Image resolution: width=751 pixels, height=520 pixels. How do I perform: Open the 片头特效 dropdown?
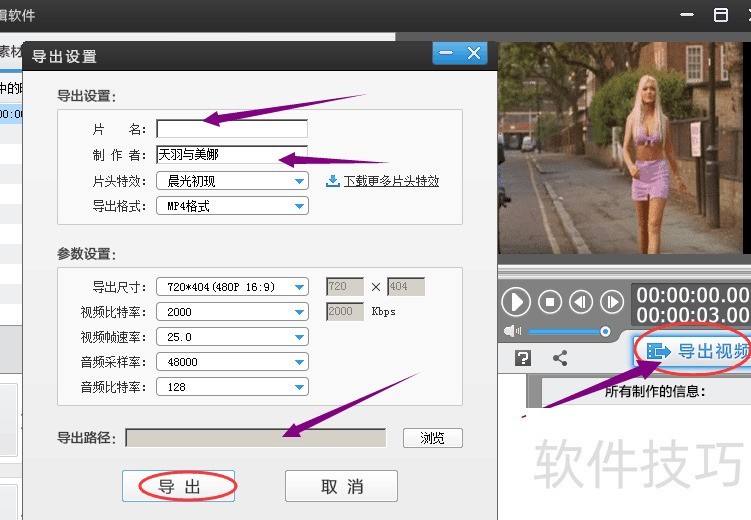(x=300, y=181)
